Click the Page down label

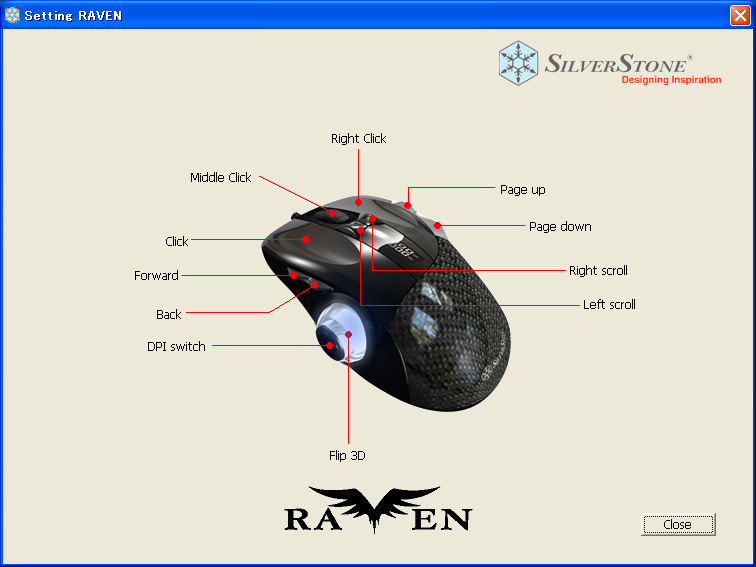coord(560,227)
